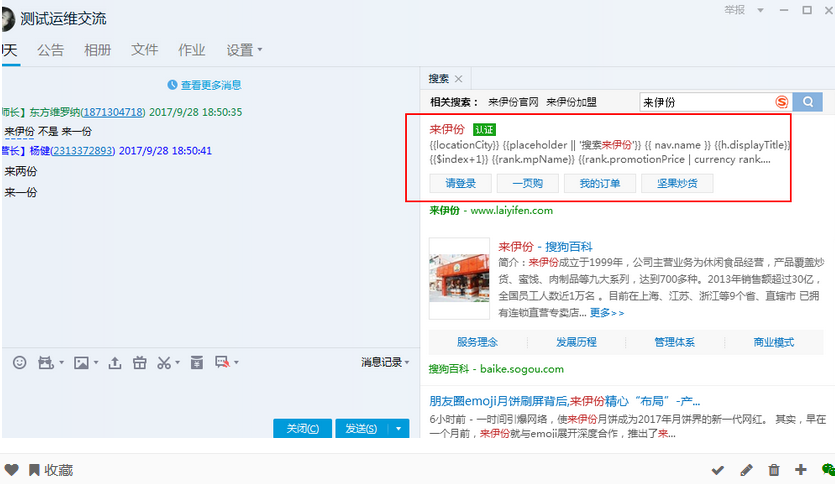Open the send options arrow beside 发送

coord(399,429)
